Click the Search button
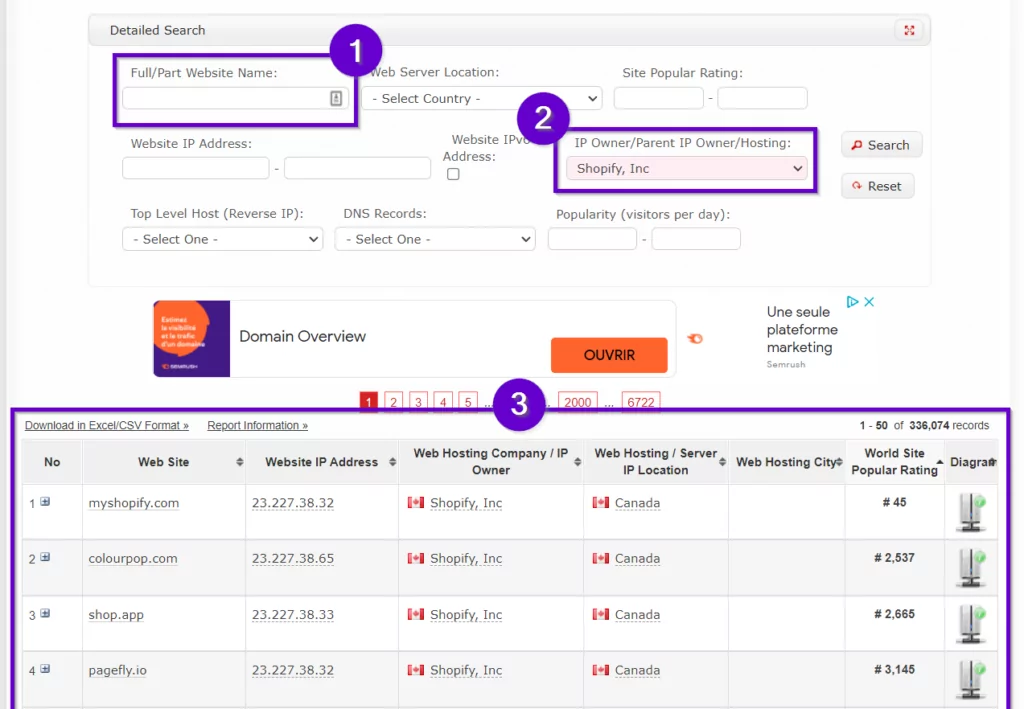Image resolution: width=1024 pixels, height=709 pixels. 881,145
